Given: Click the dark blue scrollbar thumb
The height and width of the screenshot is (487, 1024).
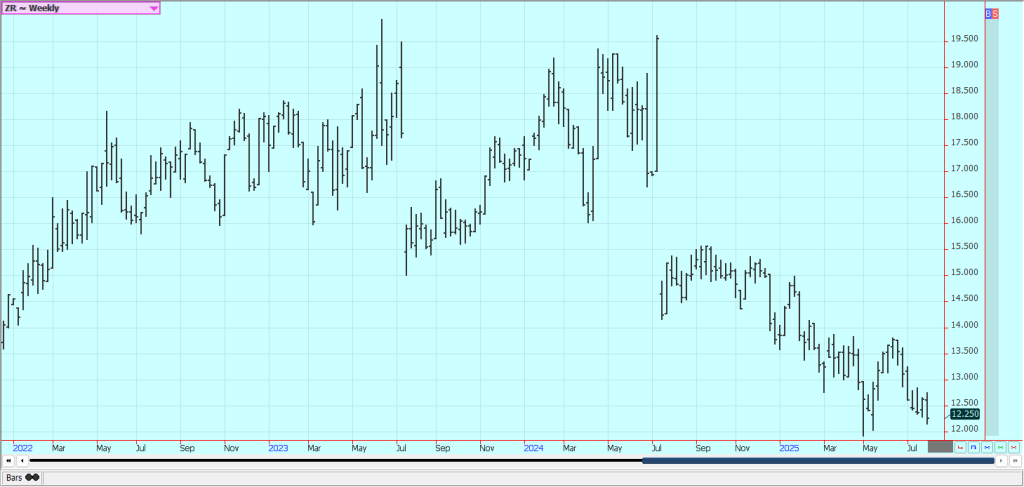Looking at the screenshot, I should [x=818, y=461].
